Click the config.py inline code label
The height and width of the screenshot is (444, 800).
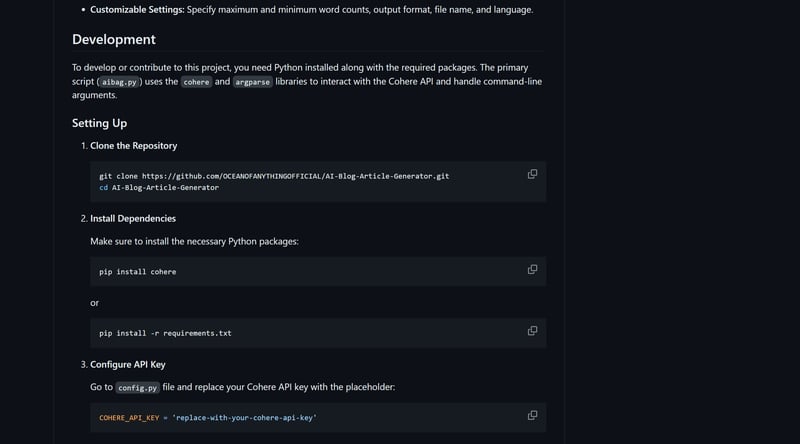136,387
